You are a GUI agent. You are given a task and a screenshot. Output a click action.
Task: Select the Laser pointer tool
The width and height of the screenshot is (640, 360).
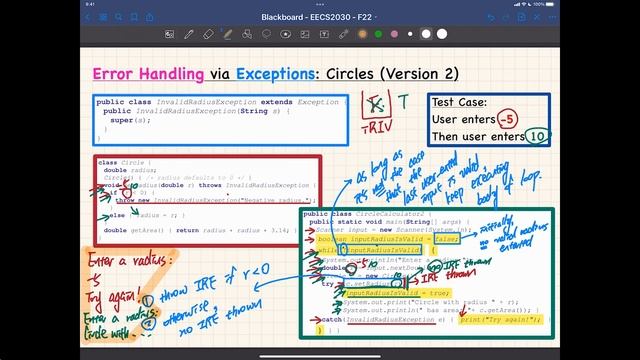tap(343, 34)
